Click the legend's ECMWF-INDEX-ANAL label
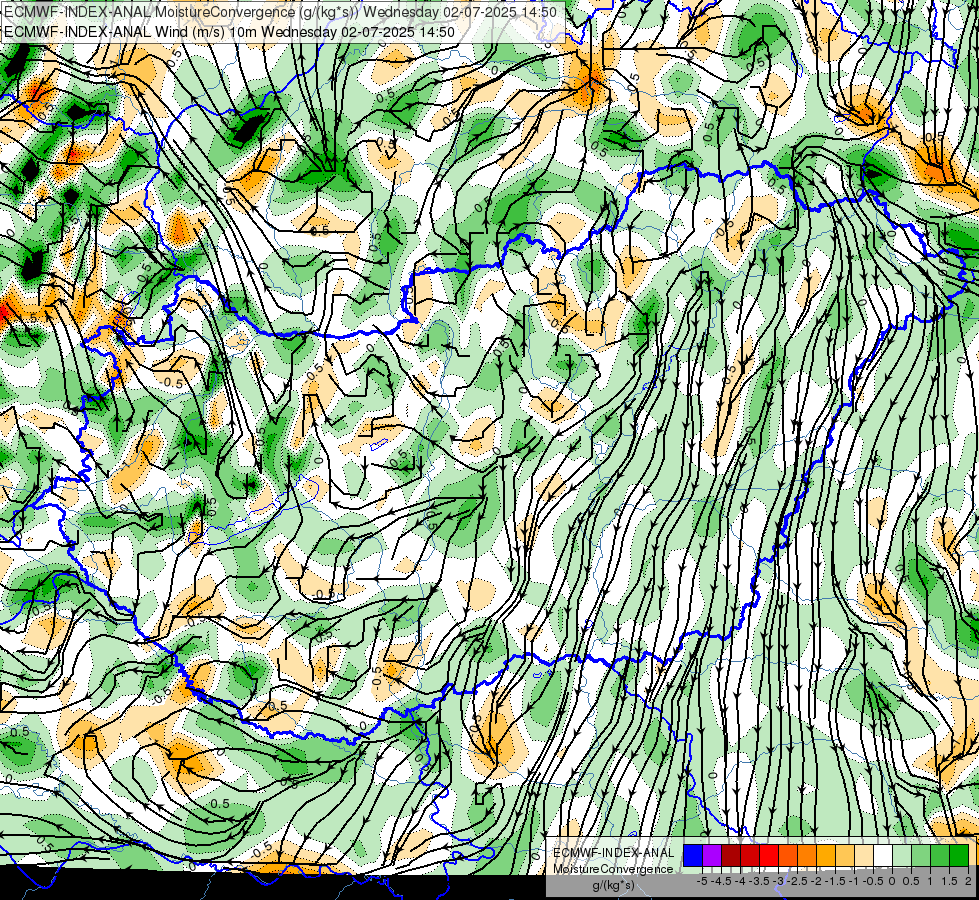The image size is (979, 900). [x=614, y=853]
